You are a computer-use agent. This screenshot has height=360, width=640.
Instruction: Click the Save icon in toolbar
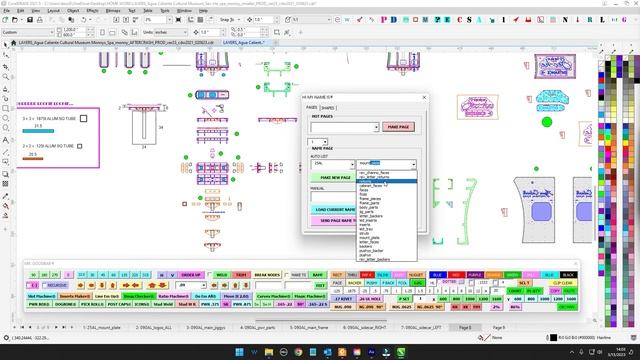pos(30,20)
